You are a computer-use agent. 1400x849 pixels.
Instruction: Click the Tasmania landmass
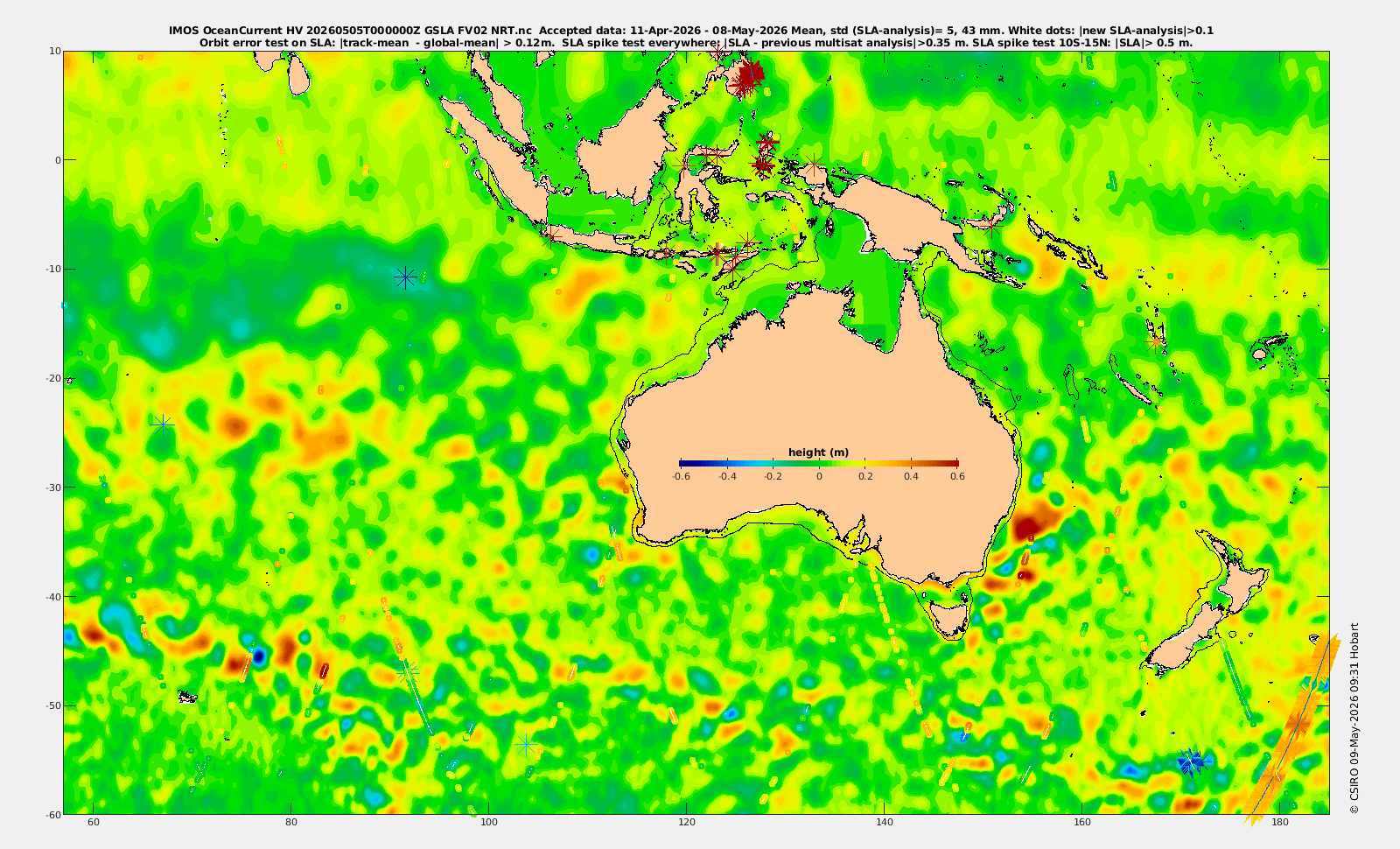(x=950, y=614)
